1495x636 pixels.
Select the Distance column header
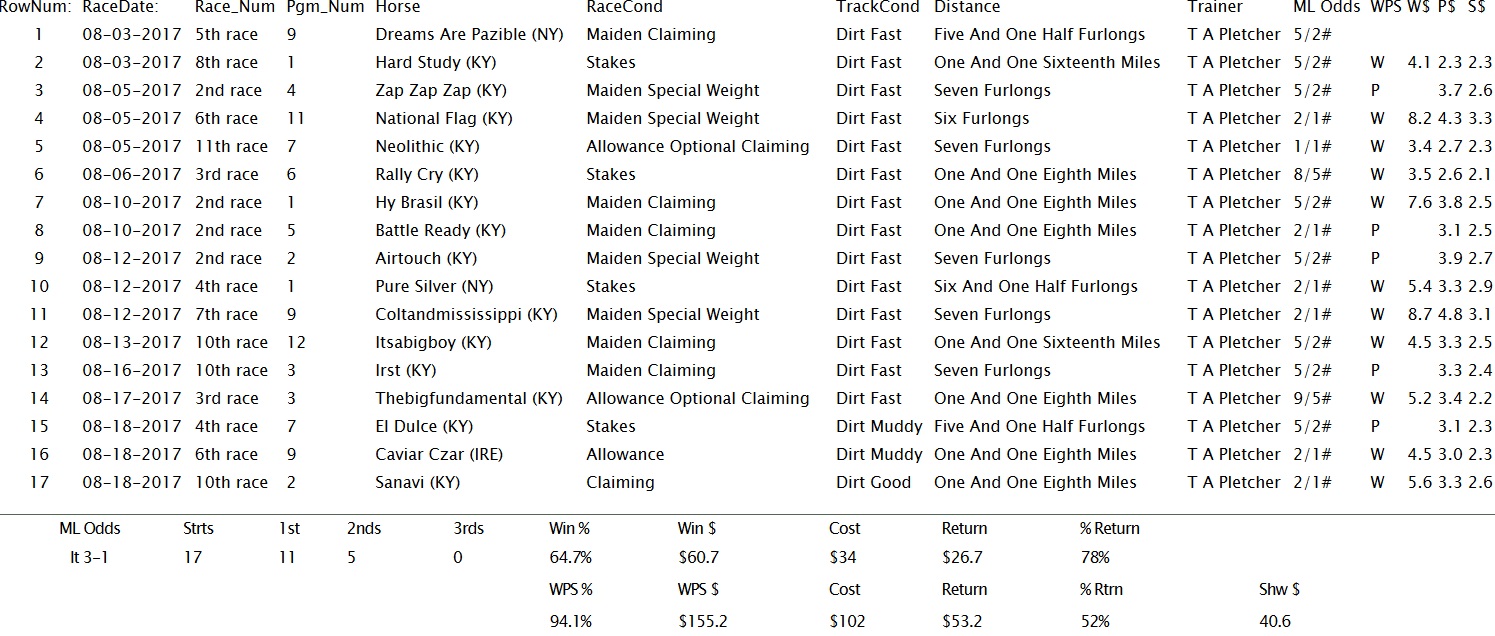click(967, 7)
